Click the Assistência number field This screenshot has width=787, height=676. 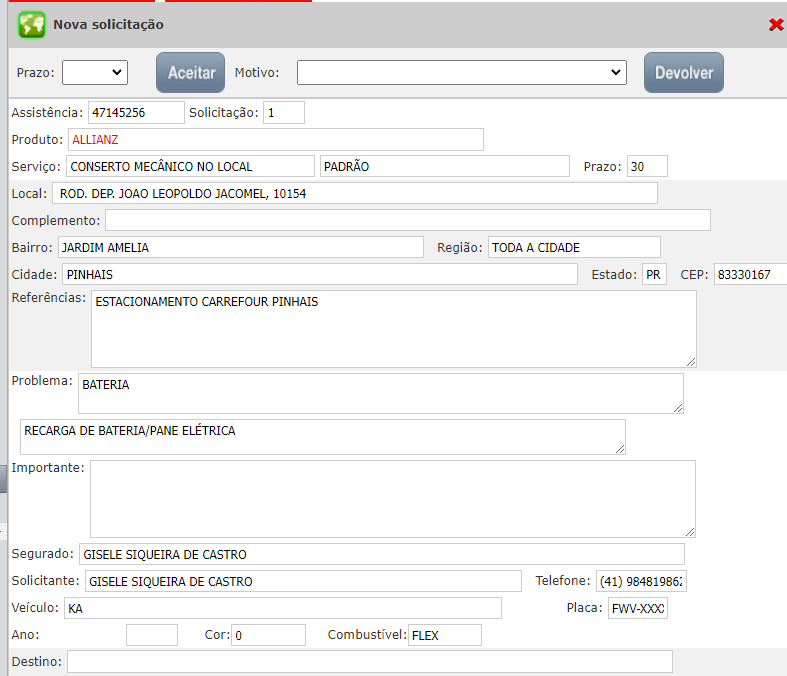(x=136, y=112)
